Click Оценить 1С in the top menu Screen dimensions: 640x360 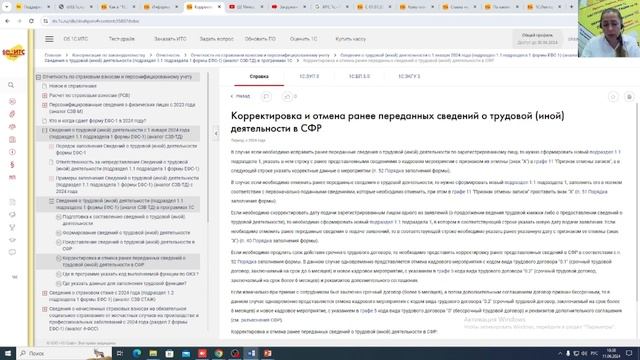[303, 39]
